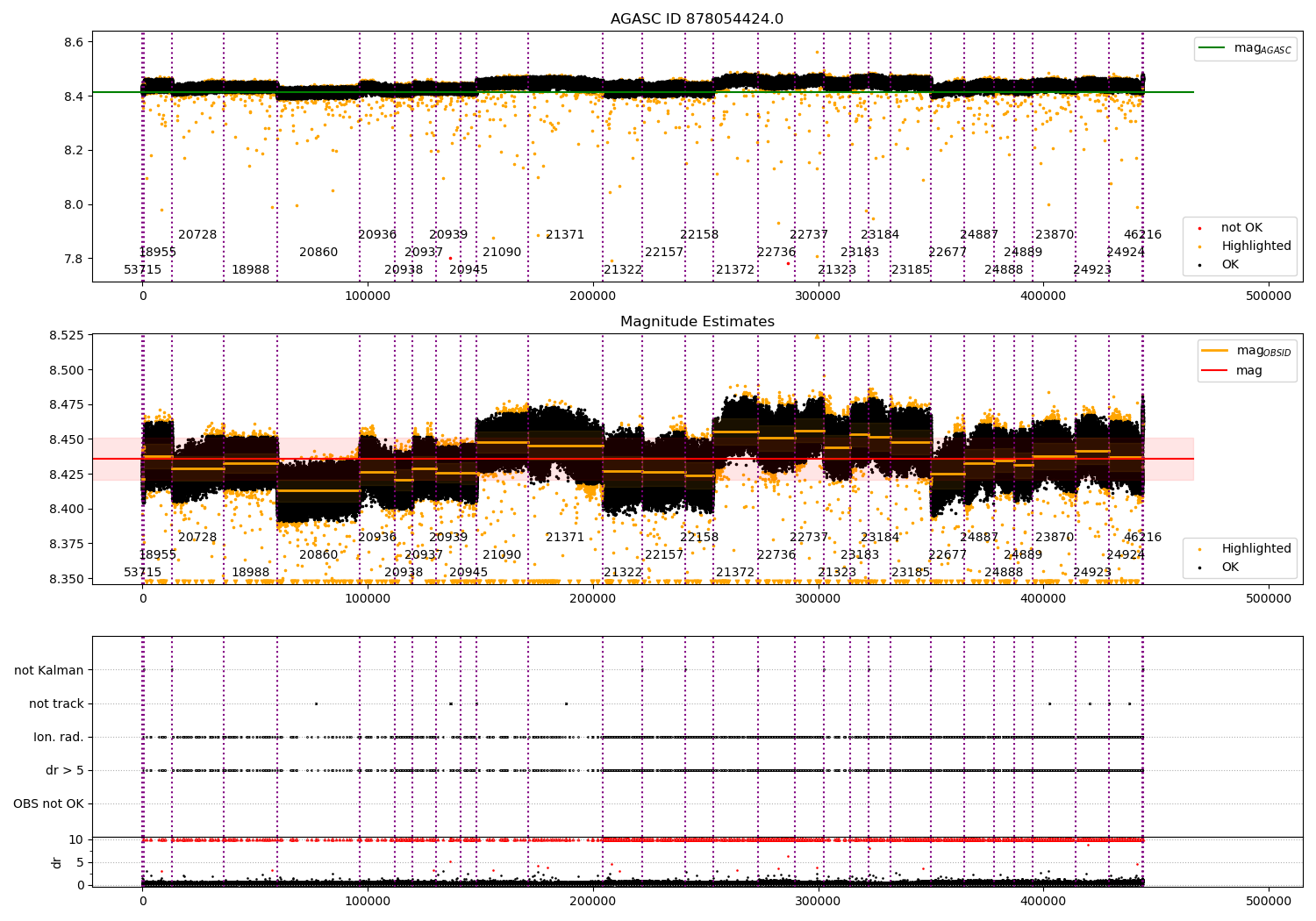Click obsid label 21090 in the middle plot
This screenshot has height=921, width=1316.
click(502, 554)
